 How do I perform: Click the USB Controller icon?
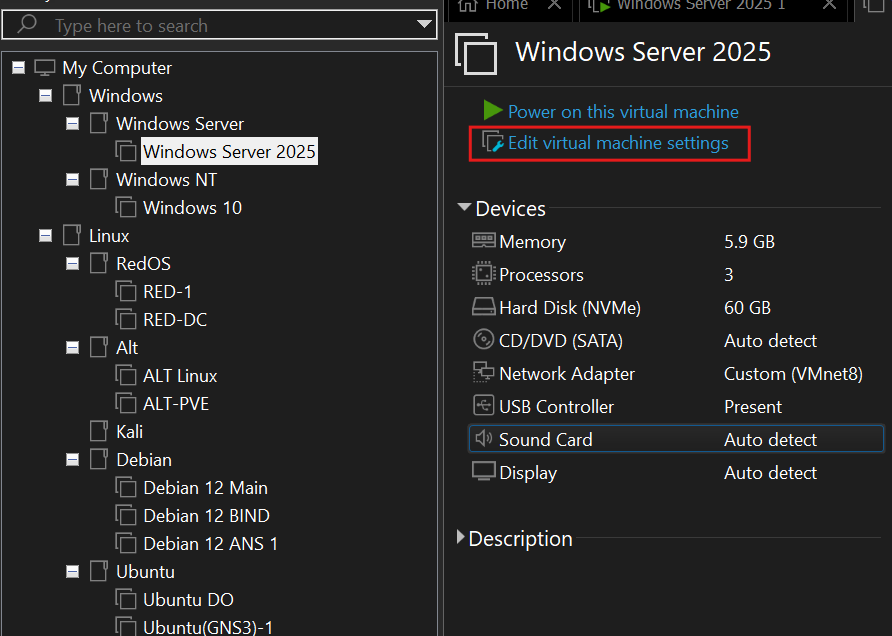coord(483,406)
